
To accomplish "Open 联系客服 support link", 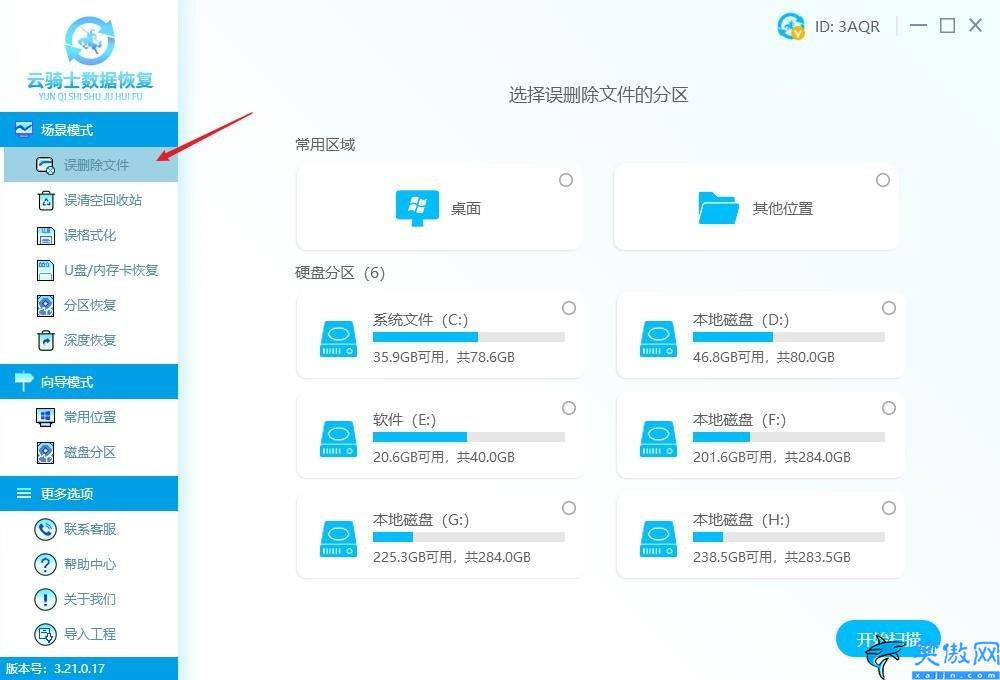I will click(x=90, y=529).
